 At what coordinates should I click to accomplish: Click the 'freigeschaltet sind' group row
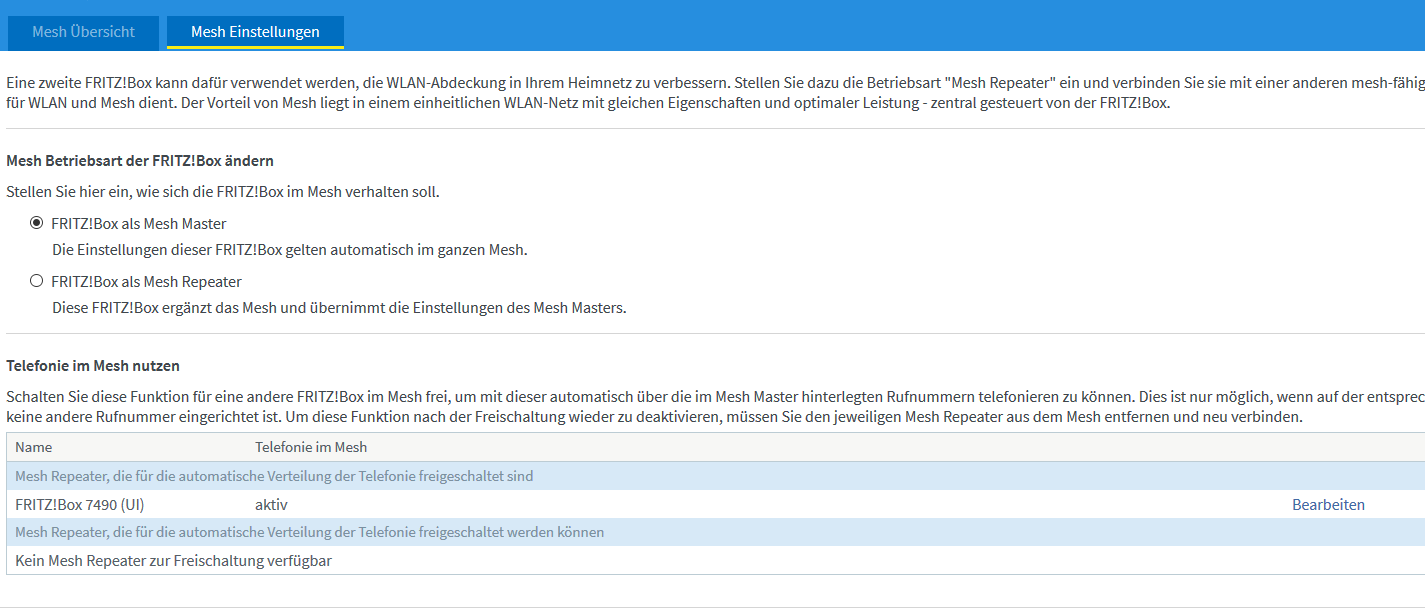point(716,476)
